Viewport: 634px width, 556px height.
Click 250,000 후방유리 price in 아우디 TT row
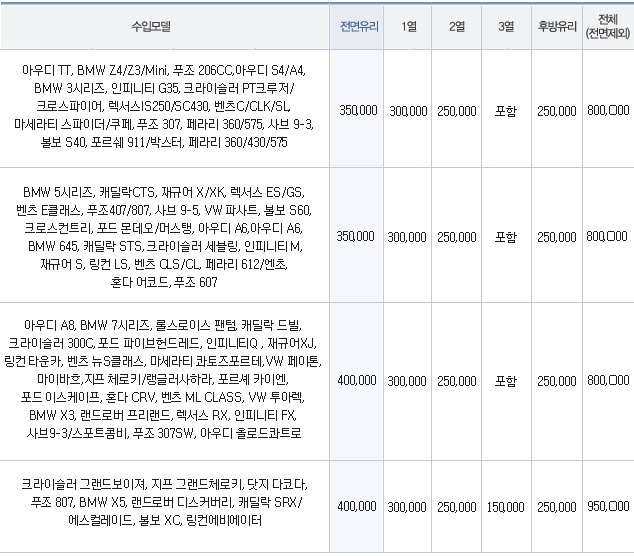click(557, 111)
